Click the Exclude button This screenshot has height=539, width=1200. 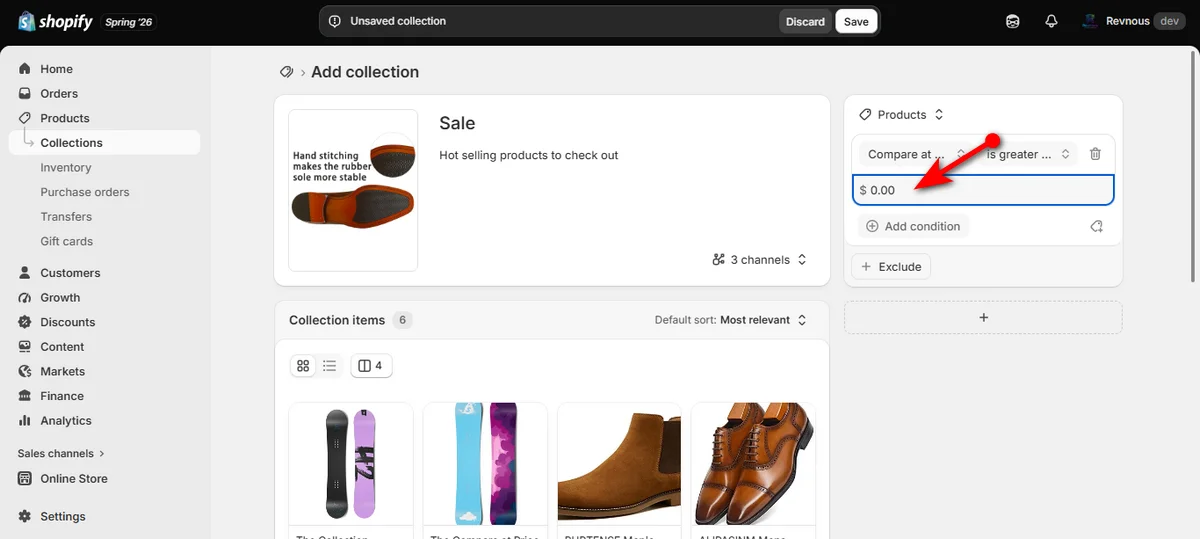(890, 267)
